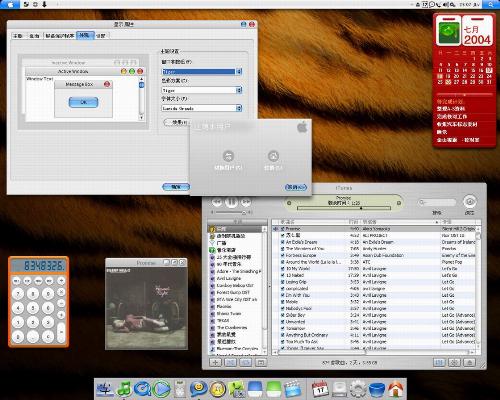Open the iTunes equalizer button

pos(439,362)
